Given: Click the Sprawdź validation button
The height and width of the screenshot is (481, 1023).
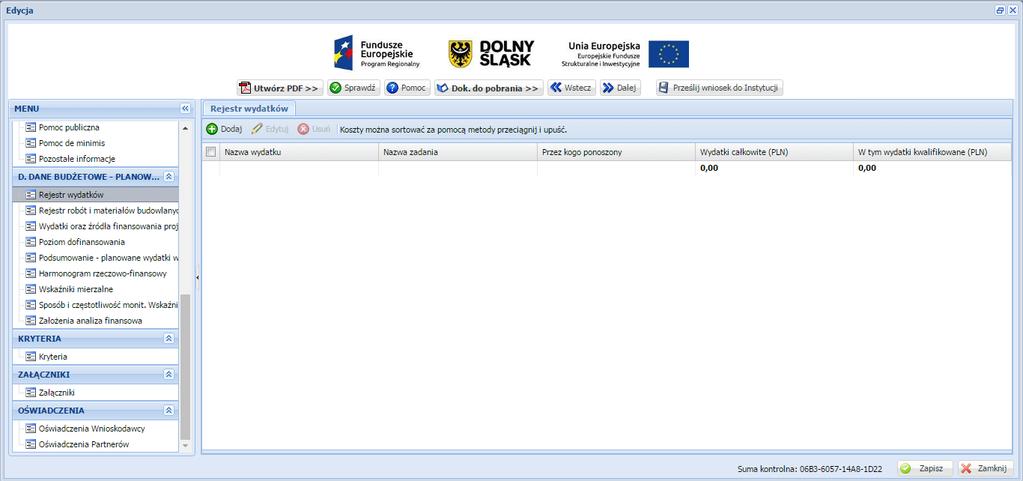Looking at the screenshot, I should (353, 88).
